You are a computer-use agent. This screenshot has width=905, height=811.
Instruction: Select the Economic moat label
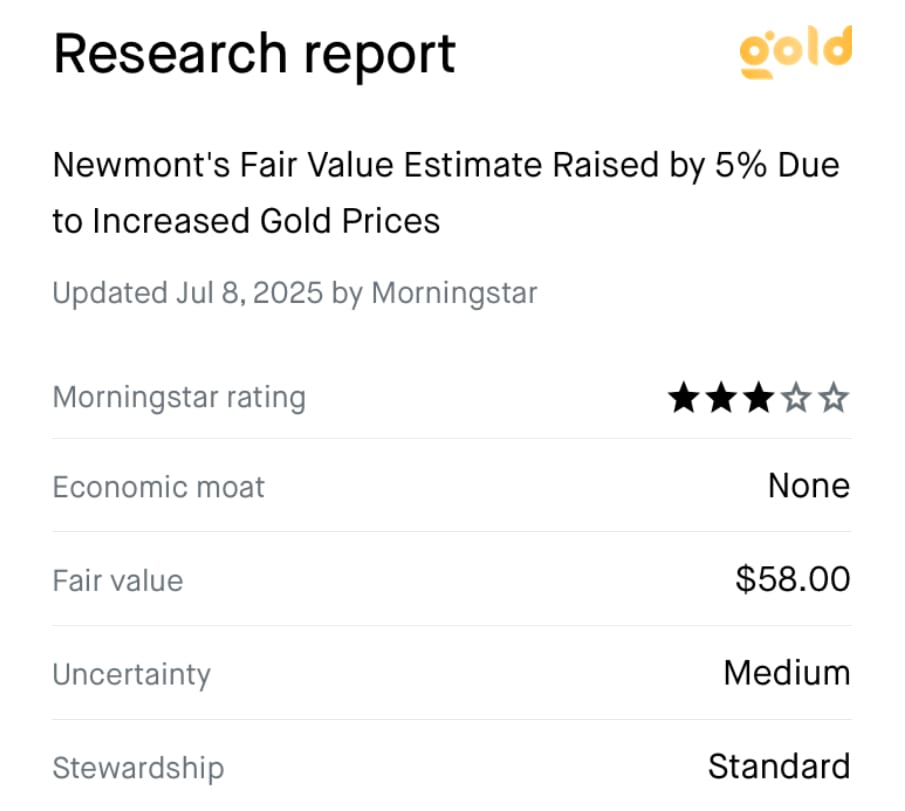click(x=158, y=487)
